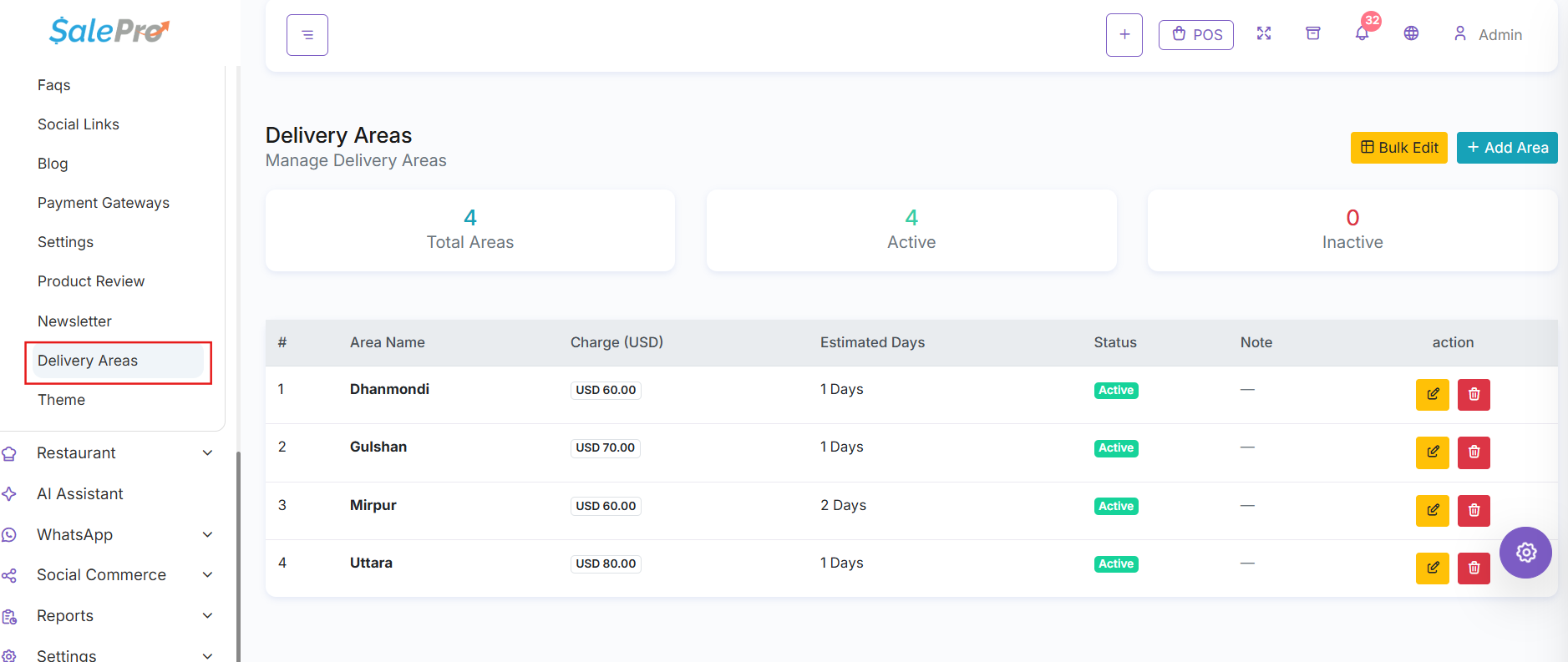1568x662 pixels.
Task: Click the SalePro logo
Action: point(109,31)
